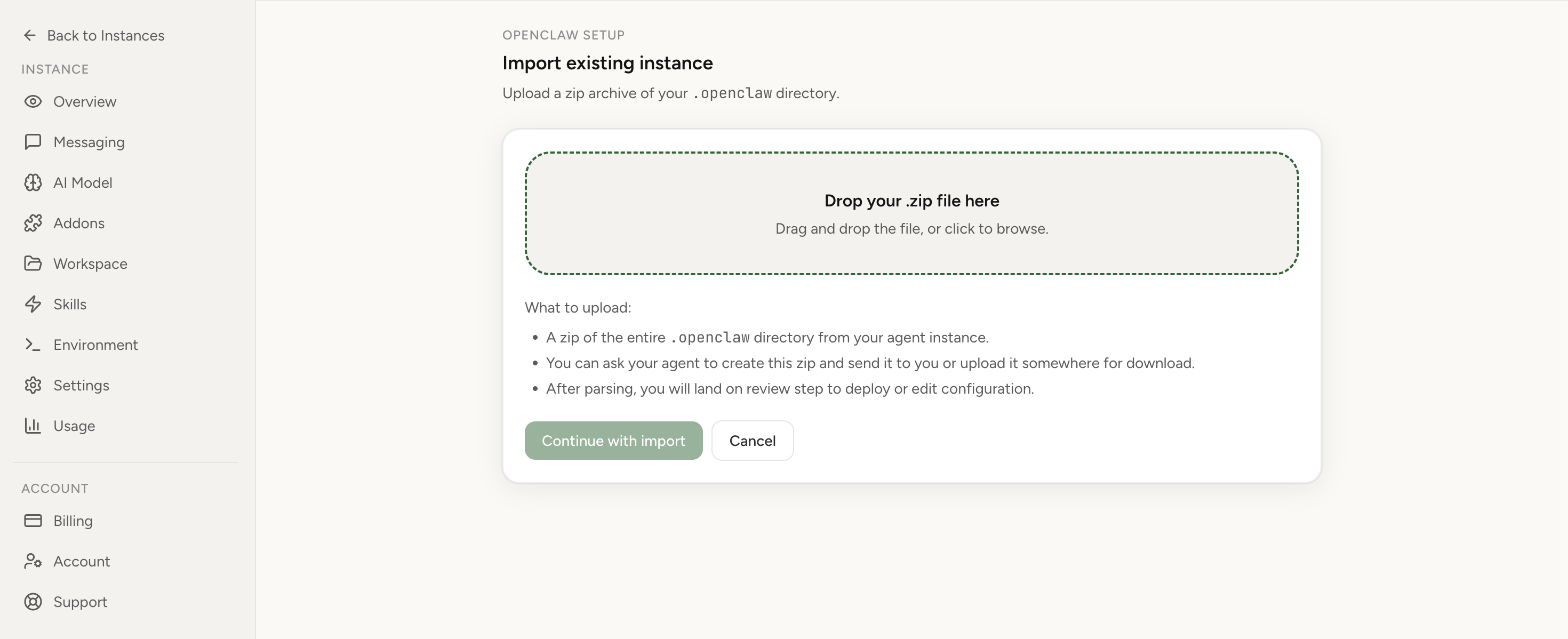Open Usage via the bar chart icon
The image size is (1568, 639).
(x=34, y=426)
